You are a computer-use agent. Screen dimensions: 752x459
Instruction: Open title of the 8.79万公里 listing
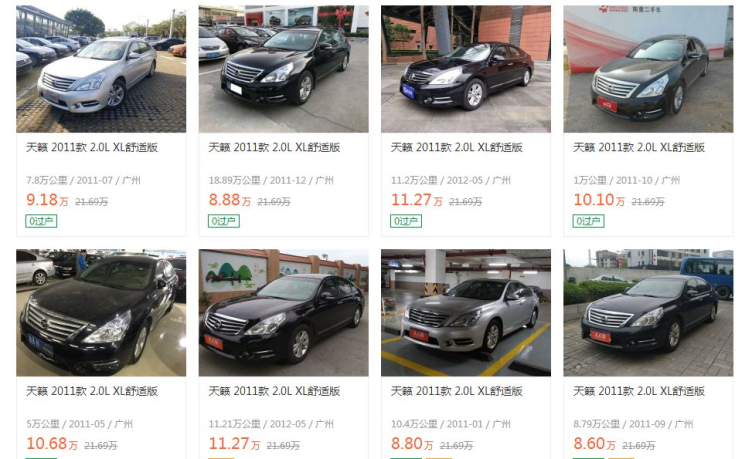coord(639,391)
